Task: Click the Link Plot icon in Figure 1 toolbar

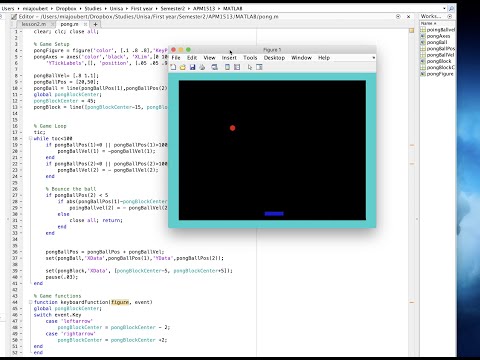Action: [214, 67]
